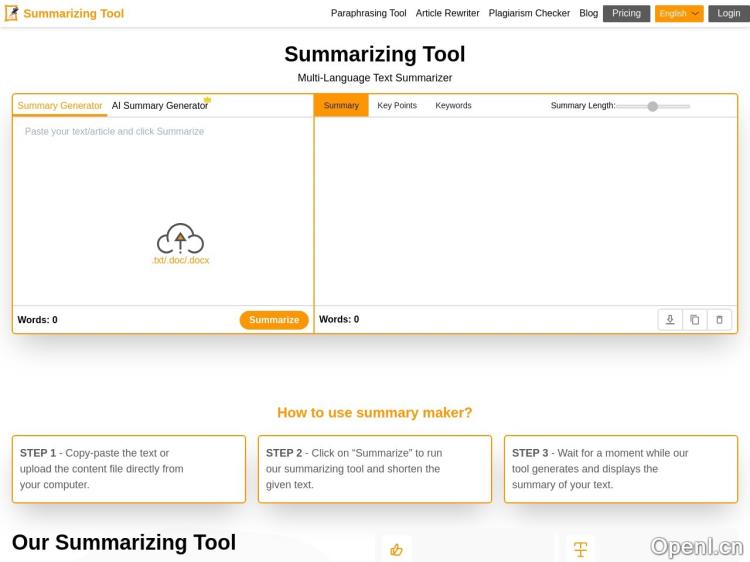Click the Summarizing Tool logo icon
Image resolution: width=750 pixels, height=562 pixels.
(x=12, y=13)
